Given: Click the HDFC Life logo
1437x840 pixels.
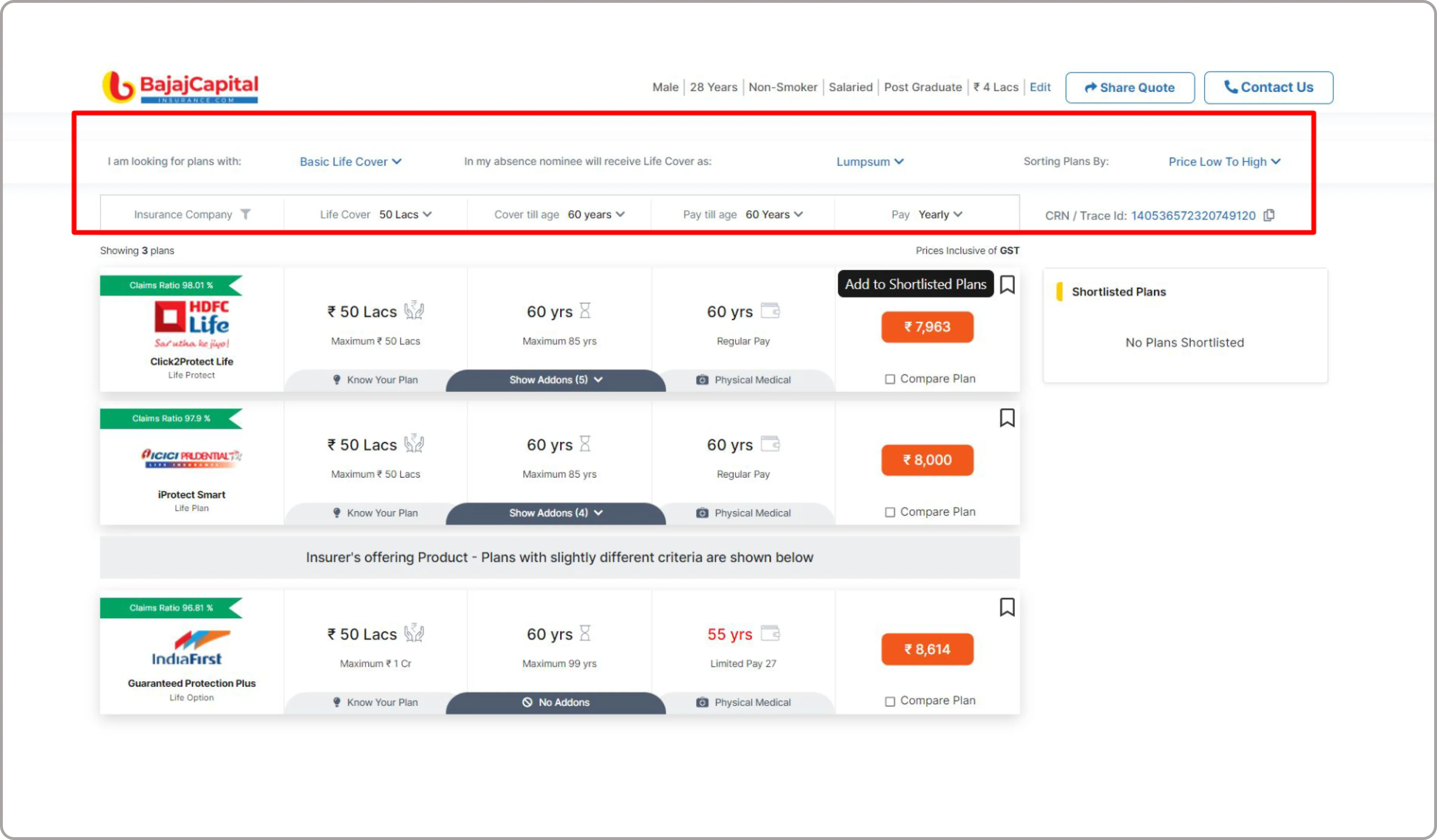Looking at the screenshot, I should (x=192, y=324).
